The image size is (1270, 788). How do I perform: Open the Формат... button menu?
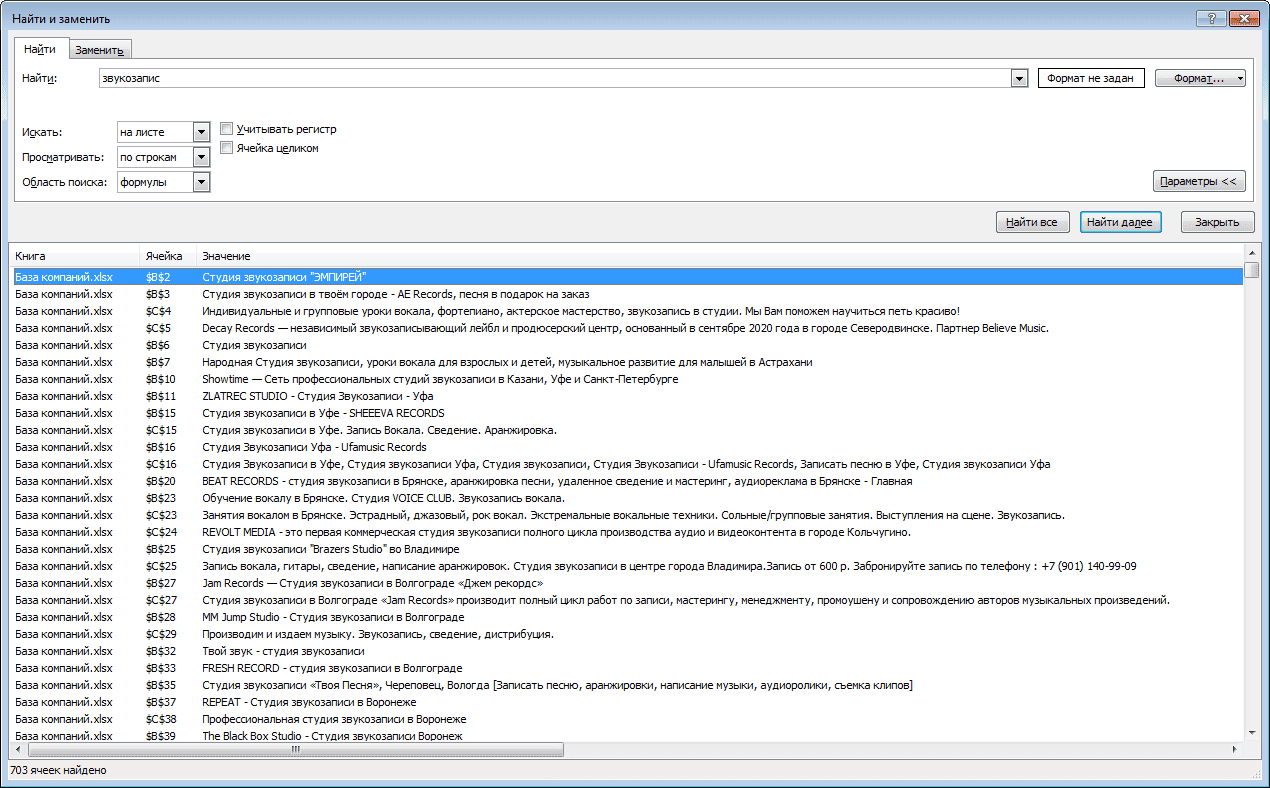pyautogui.click(x=1200, y=78)
